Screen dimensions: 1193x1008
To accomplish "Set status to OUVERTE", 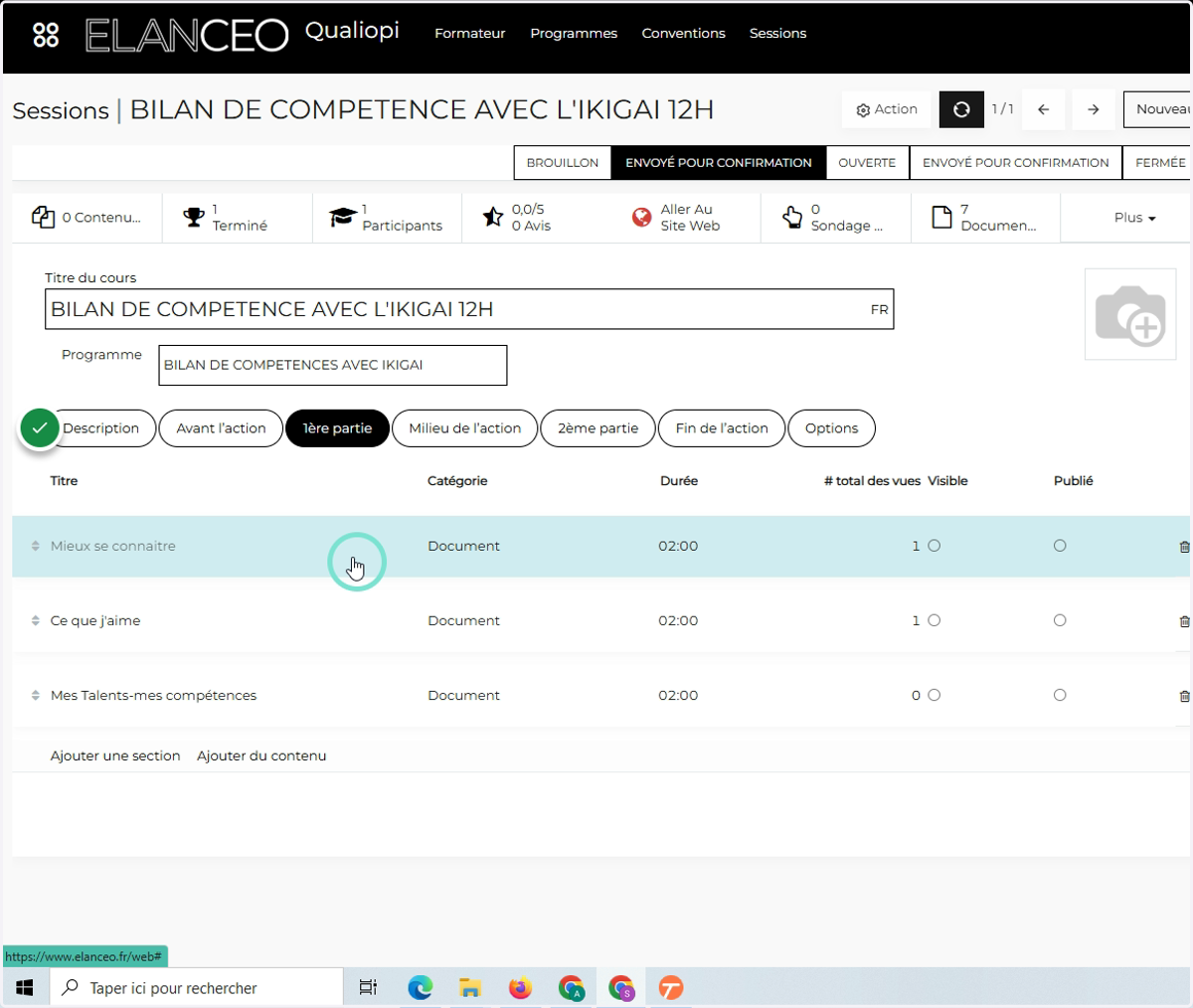I will [x=867, y=163].
